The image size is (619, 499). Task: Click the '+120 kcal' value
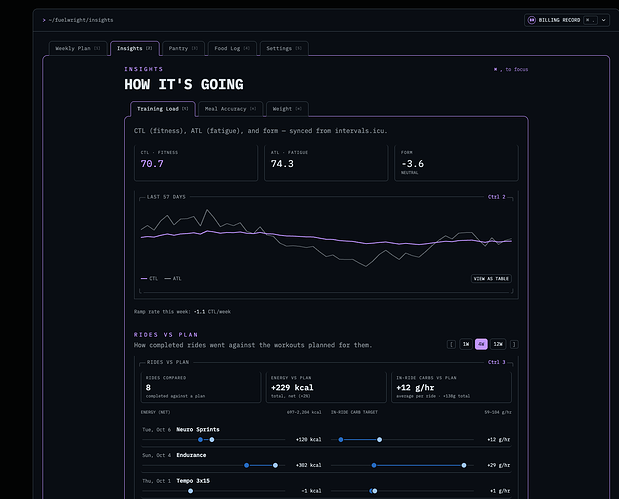309,440
